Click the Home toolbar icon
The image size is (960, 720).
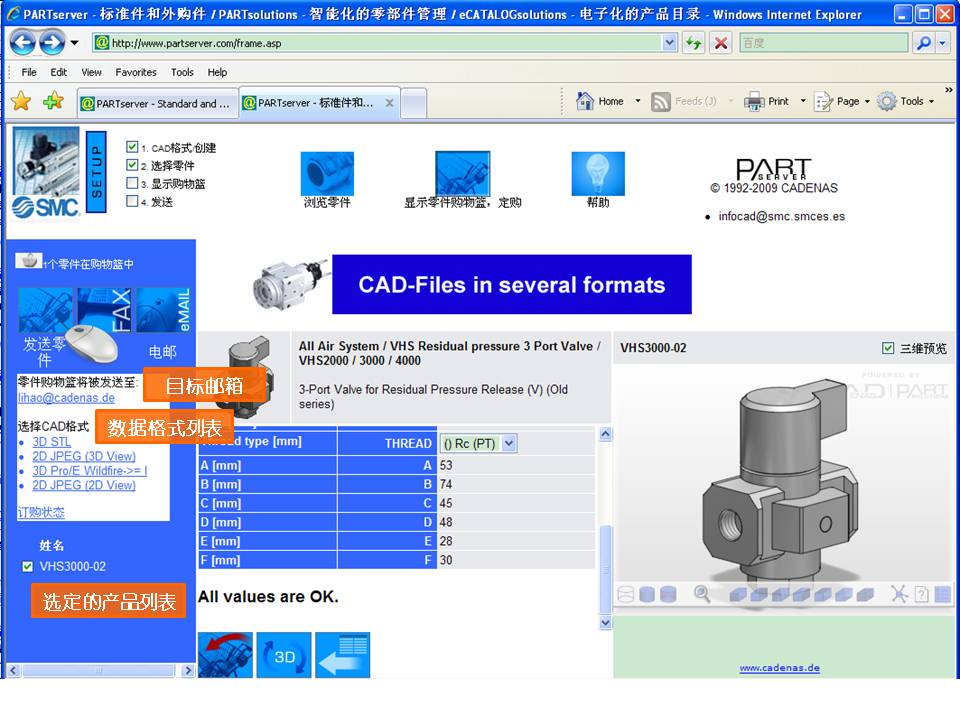pos(585,101)
